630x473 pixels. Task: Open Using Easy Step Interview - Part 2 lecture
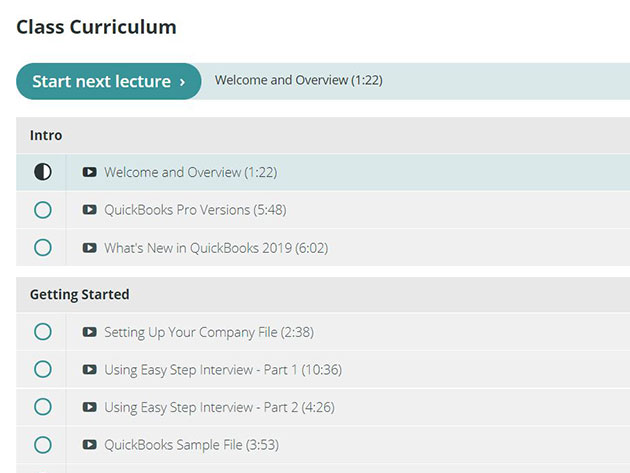[219, 407]
